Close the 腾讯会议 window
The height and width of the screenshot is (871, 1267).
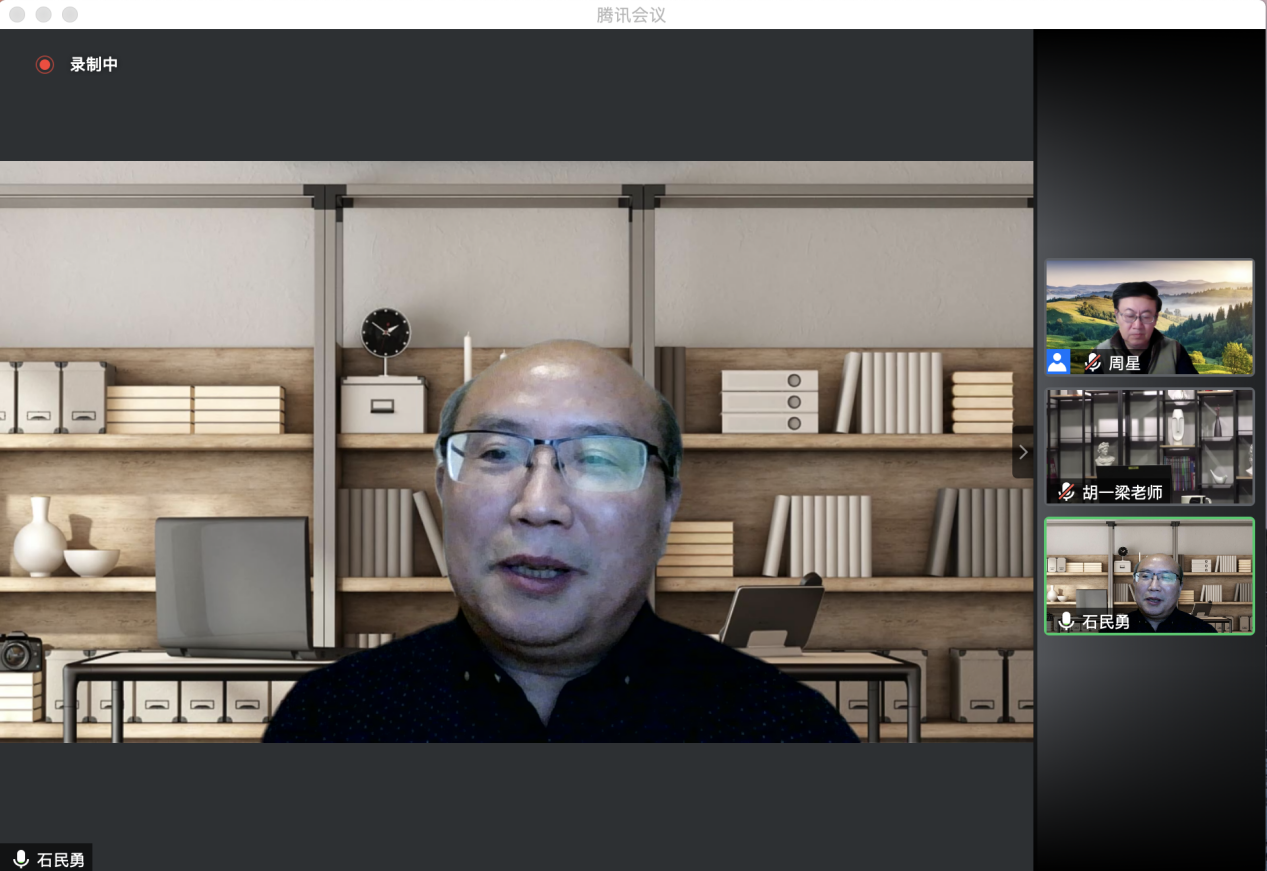[x=17, y=14]
